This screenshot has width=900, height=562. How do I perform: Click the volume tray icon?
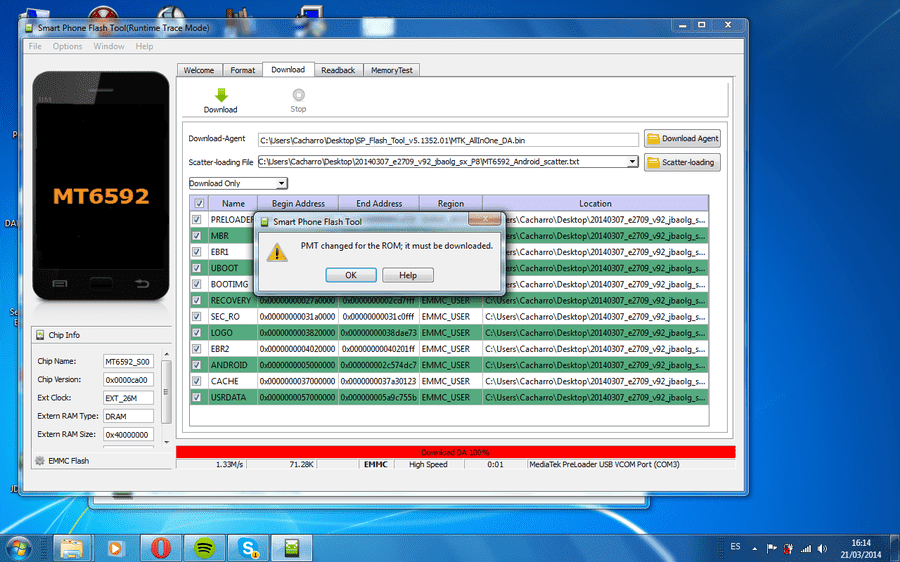[822, 549]
